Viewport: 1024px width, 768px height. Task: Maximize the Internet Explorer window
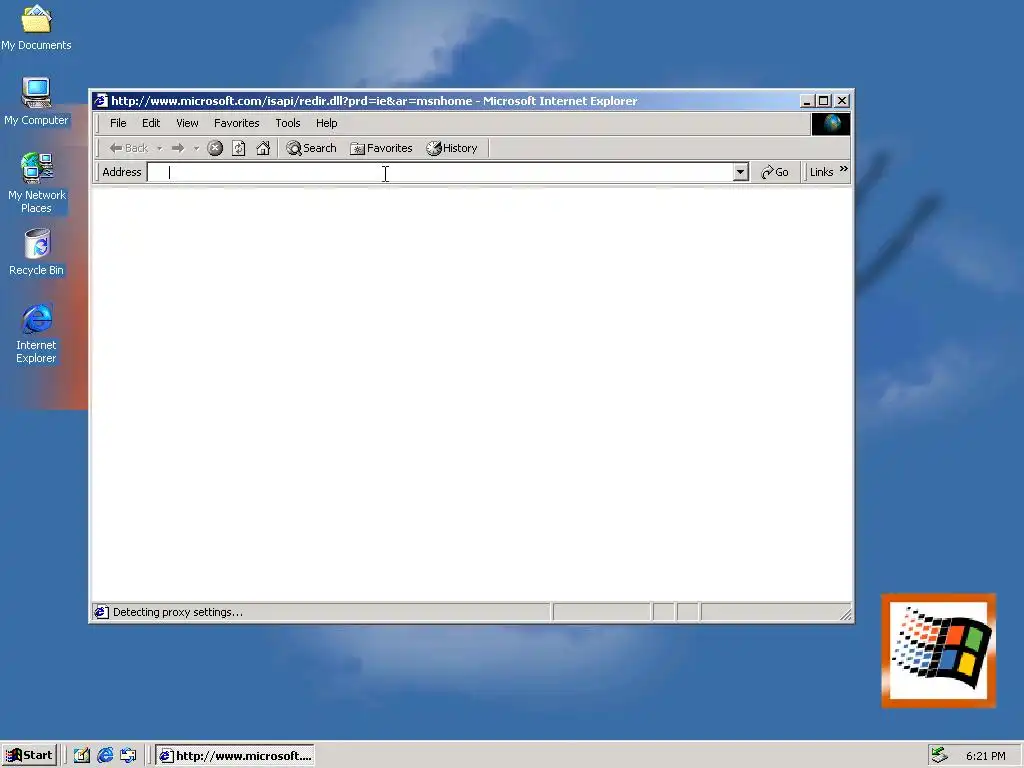click(824, 101)
